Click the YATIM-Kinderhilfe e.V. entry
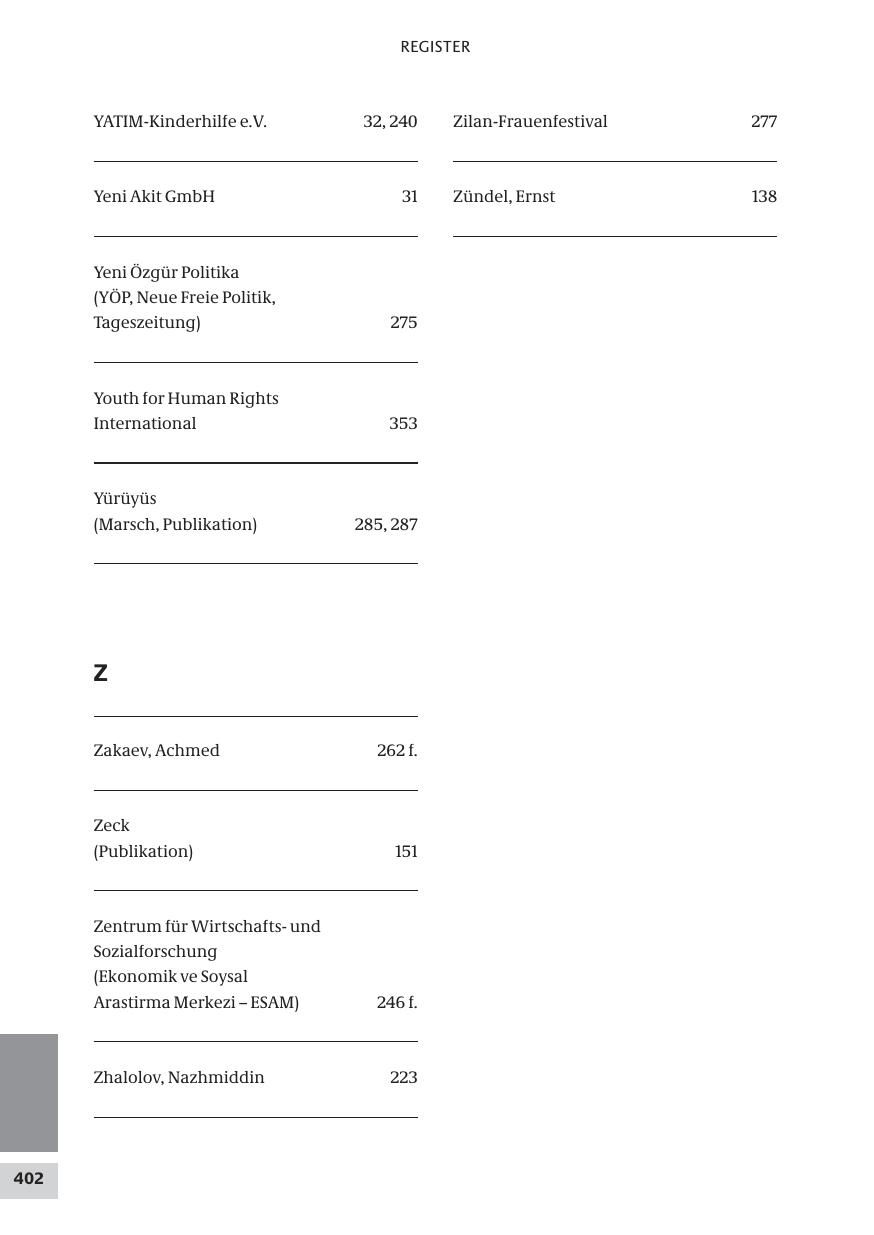This screenshot has width=874, height=1235. pyautogui.click(x=180, y=122)
